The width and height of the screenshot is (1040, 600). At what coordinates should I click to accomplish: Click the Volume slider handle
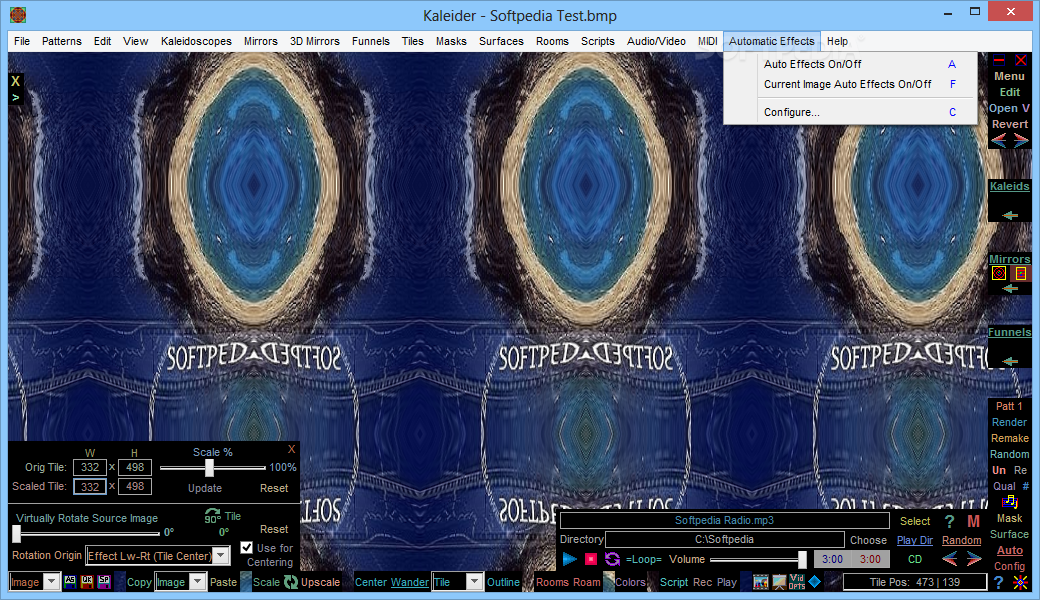tap(802, 560)
